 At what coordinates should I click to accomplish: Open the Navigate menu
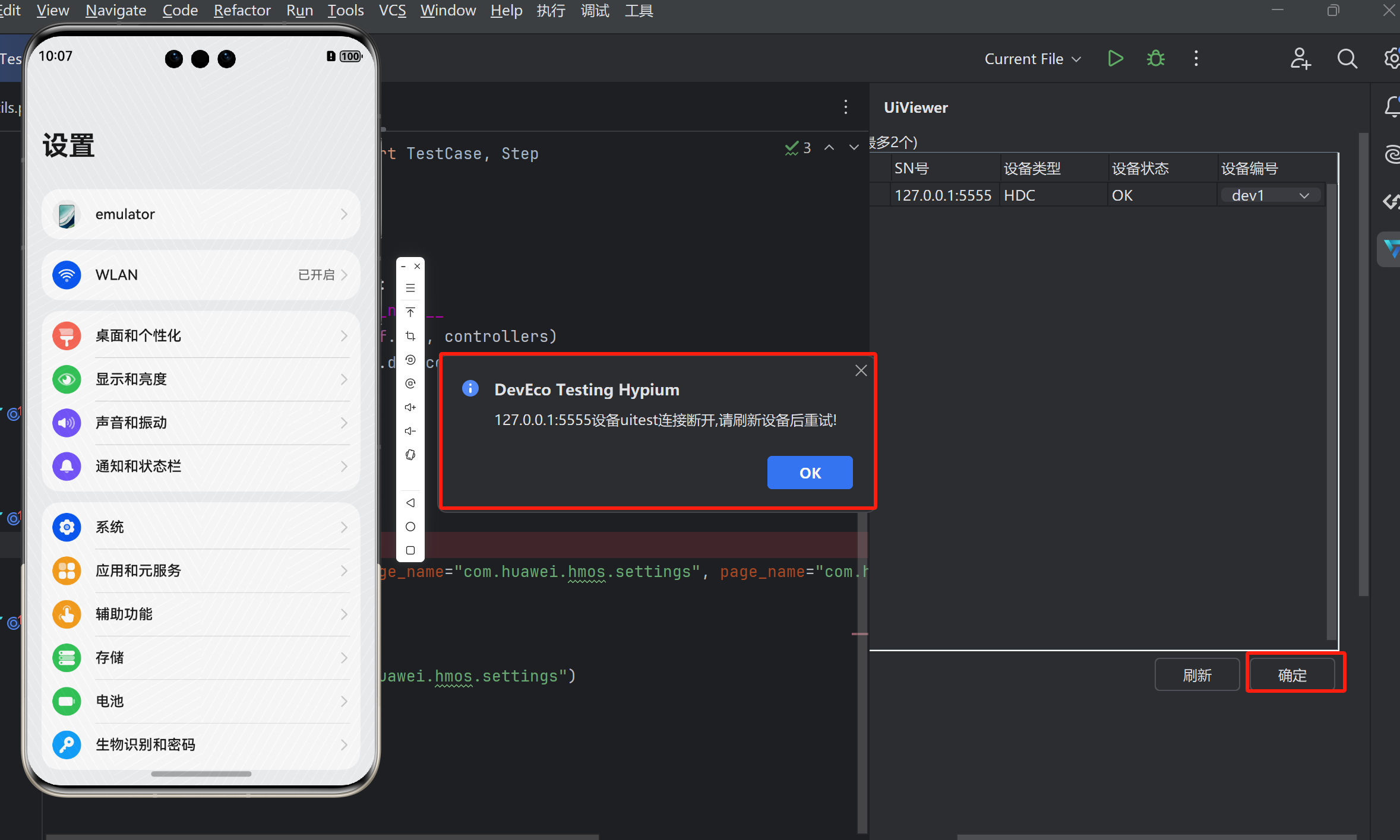pyautogui.click(x=116, y=10)
